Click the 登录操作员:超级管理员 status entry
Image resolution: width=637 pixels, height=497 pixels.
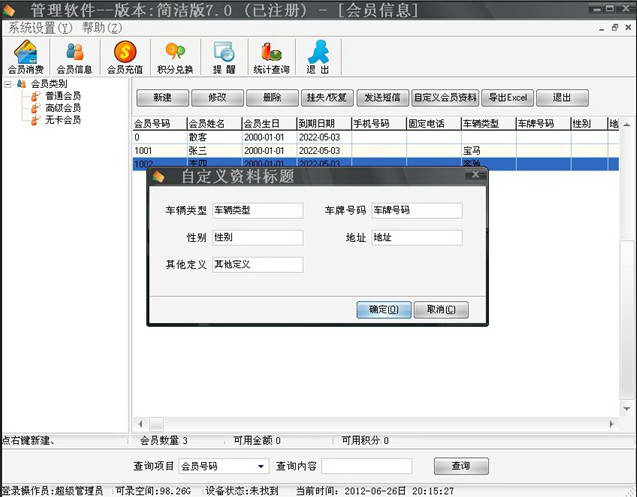[52, 491]
